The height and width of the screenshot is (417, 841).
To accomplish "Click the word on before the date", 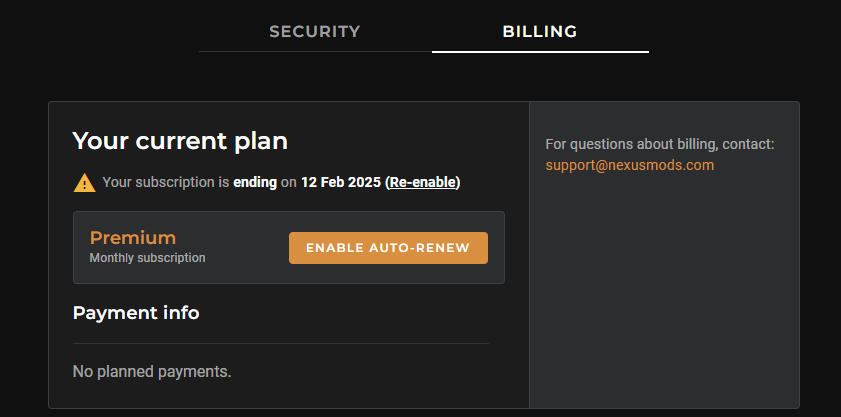I will click(289, 182).
